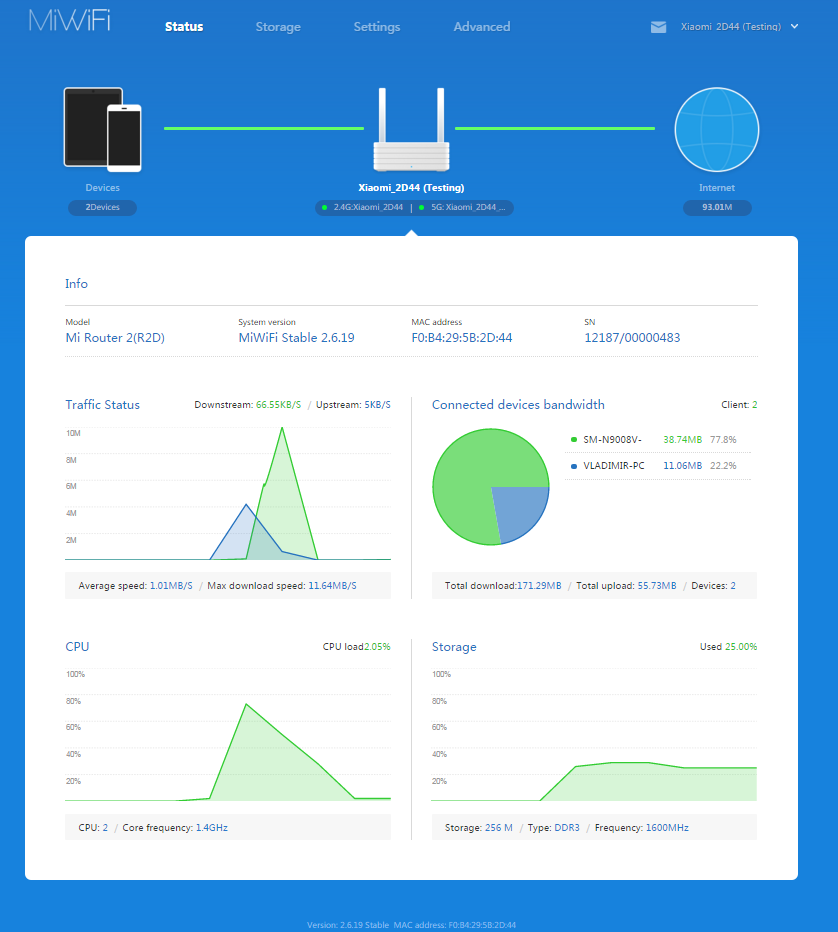Click 11.06MB usage value

(x=682, y=466)
